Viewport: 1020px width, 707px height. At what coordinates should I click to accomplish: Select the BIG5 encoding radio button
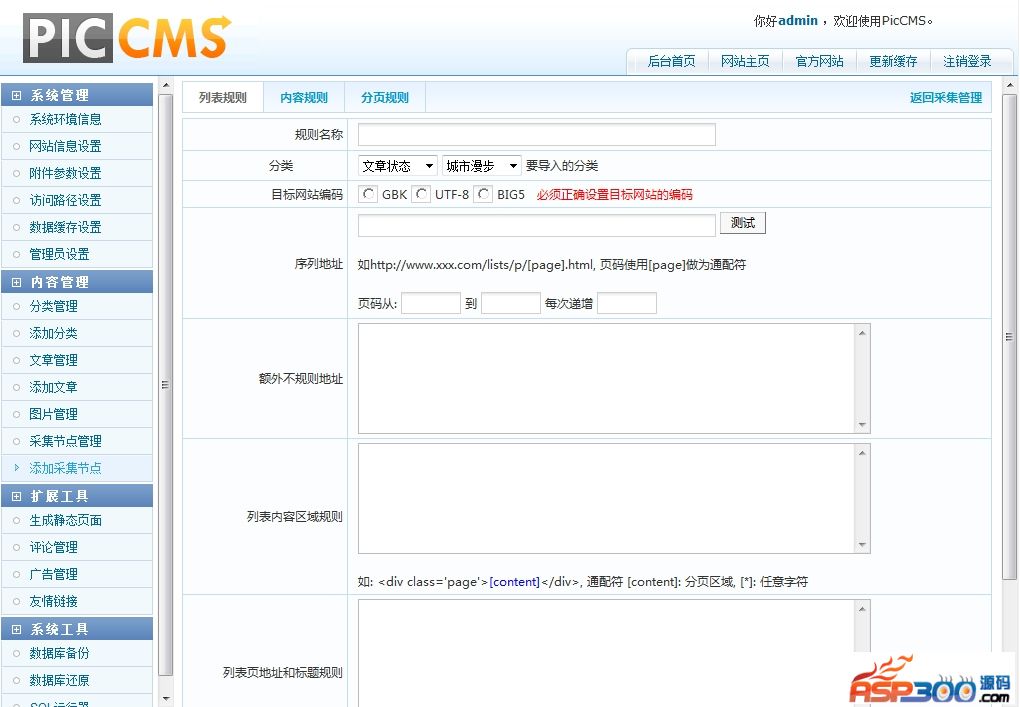483,194
